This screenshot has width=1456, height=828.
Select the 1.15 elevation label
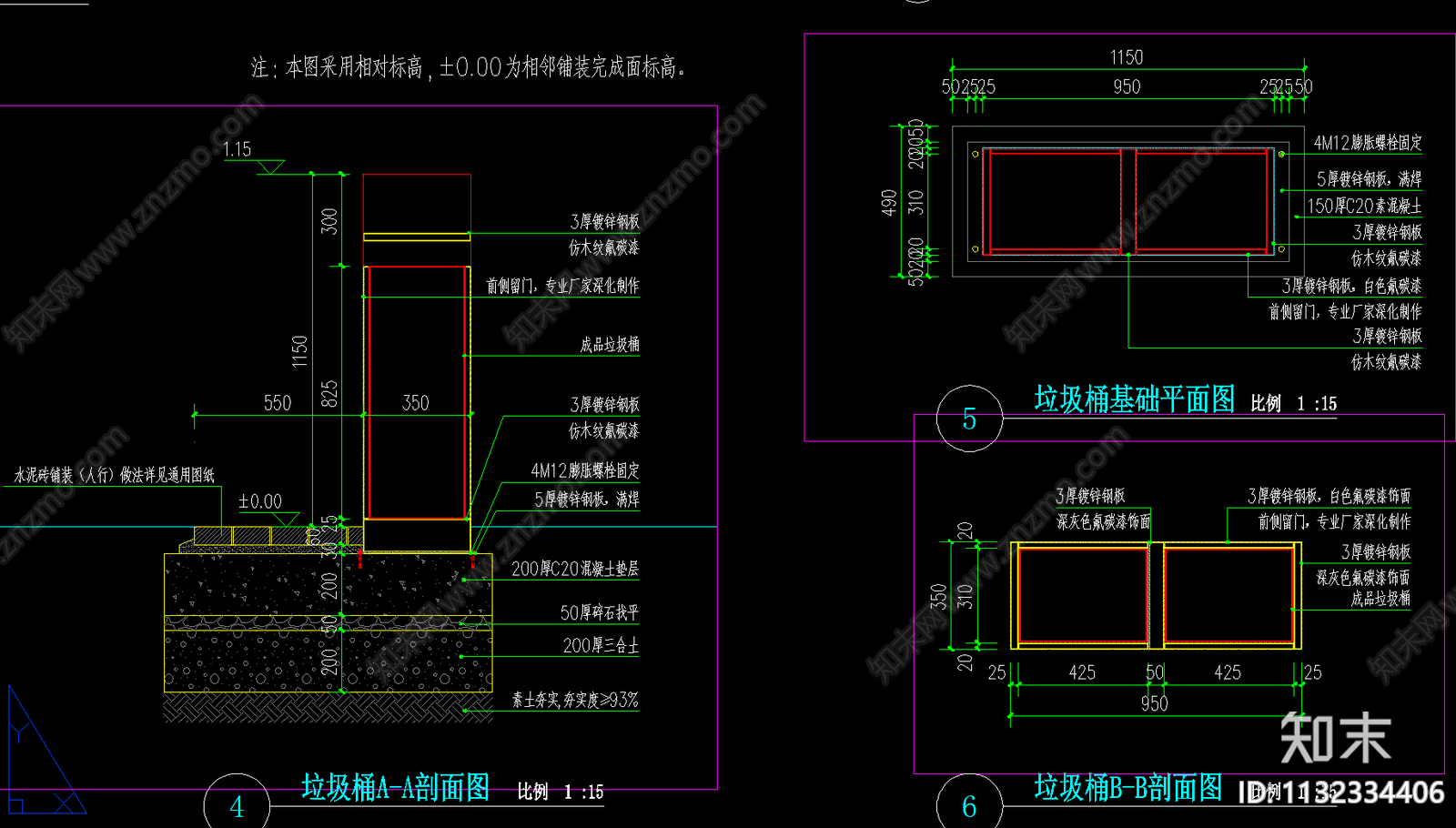[238, 149]
